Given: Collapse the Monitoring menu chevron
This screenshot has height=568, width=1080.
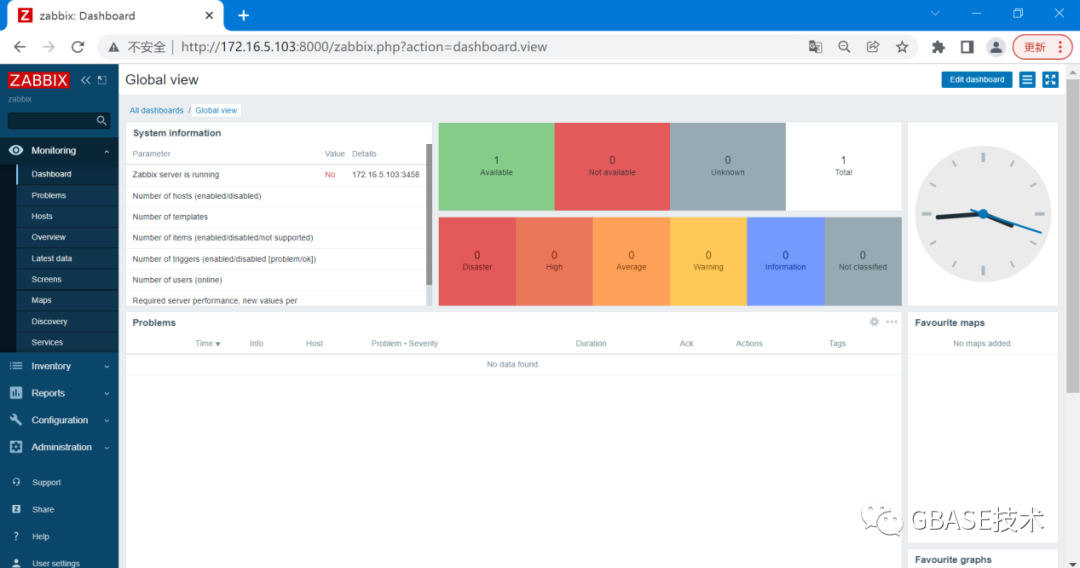Looking at the screenshot, I should pyautogui.click(x=107, y=151).
